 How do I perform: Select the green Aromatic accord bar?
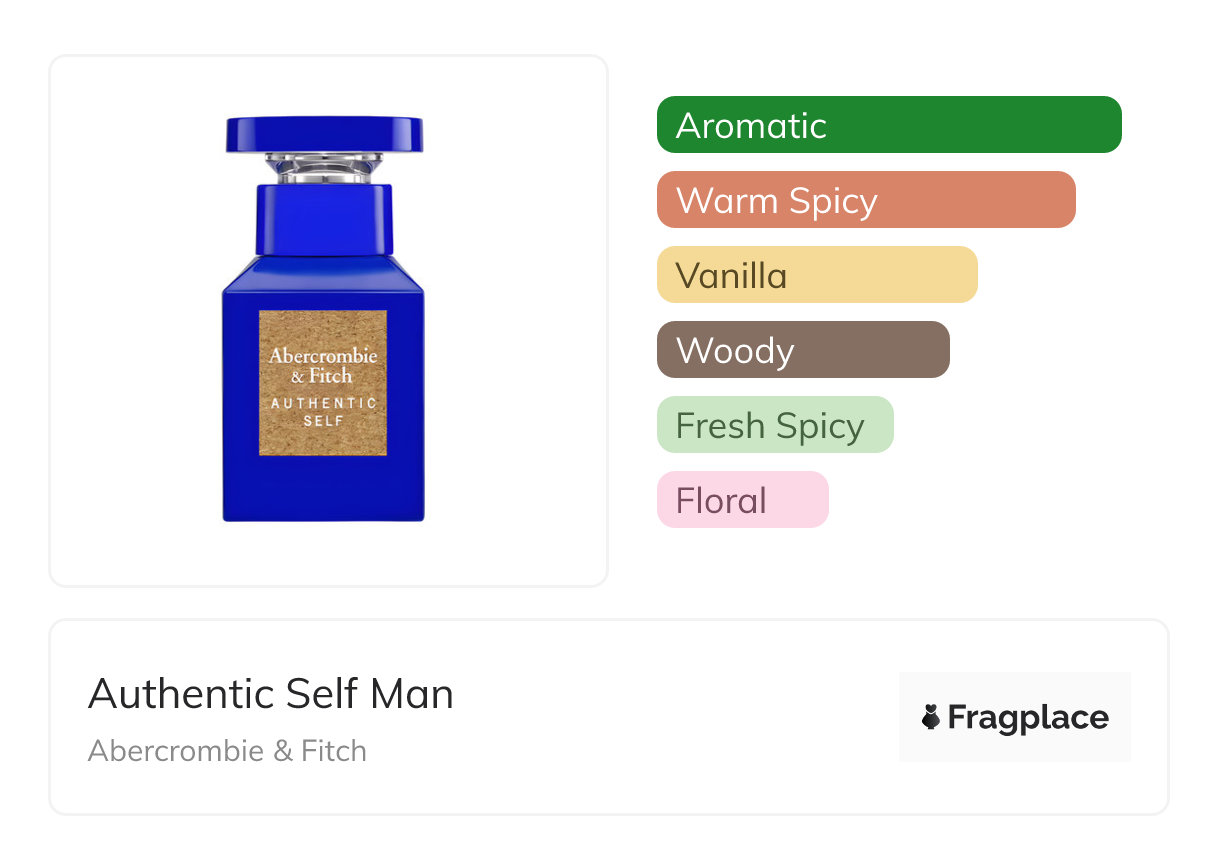click(x=888, y=125)
